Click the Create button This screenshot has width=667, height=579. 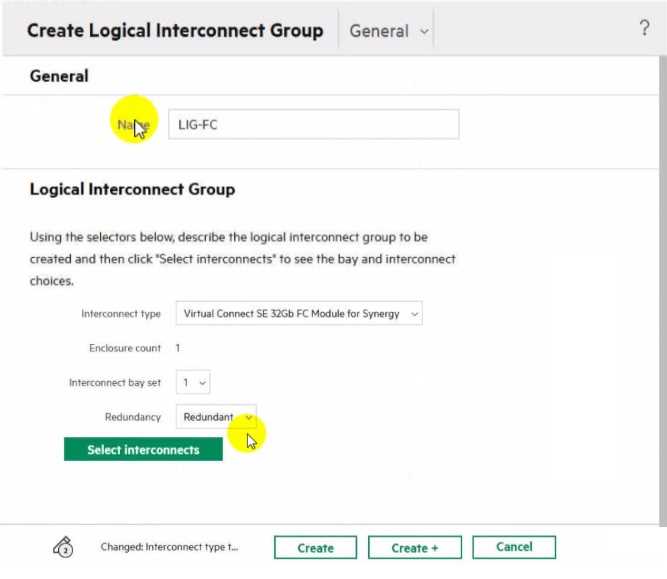[x=315, y=548]
